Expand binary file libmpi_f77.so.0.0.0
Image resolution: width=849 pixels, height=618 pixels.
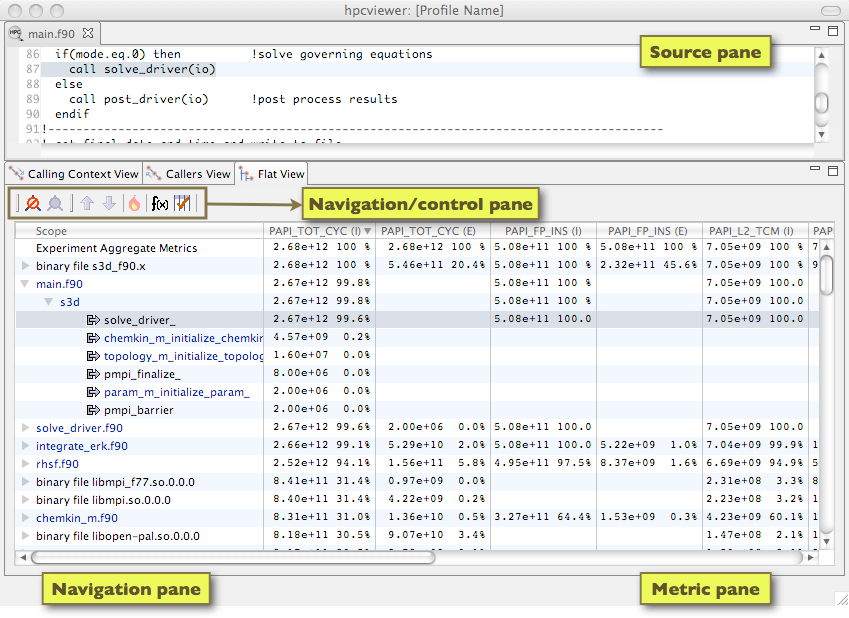25,482
